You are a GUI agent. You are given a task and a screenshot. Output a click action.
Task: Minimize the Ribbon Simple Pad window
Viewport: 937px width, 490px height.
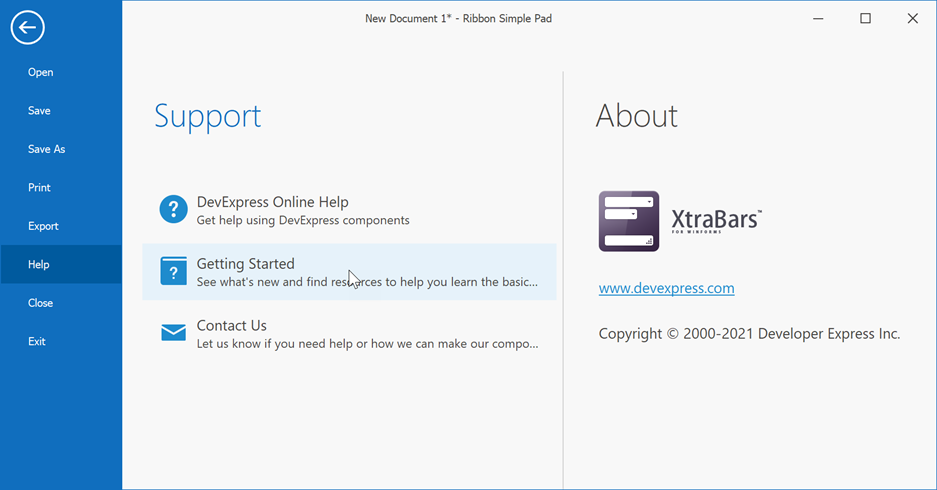click(x=818, y=19)
